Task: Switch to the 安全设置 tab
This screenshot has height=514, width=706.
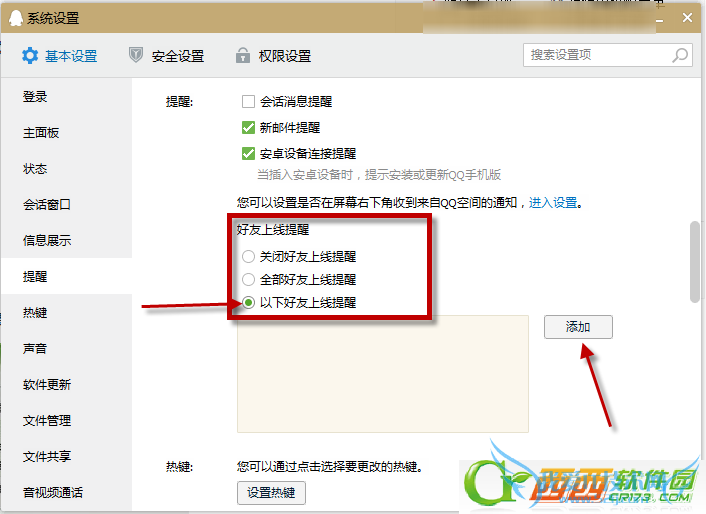Action: (x=167, y=56)
